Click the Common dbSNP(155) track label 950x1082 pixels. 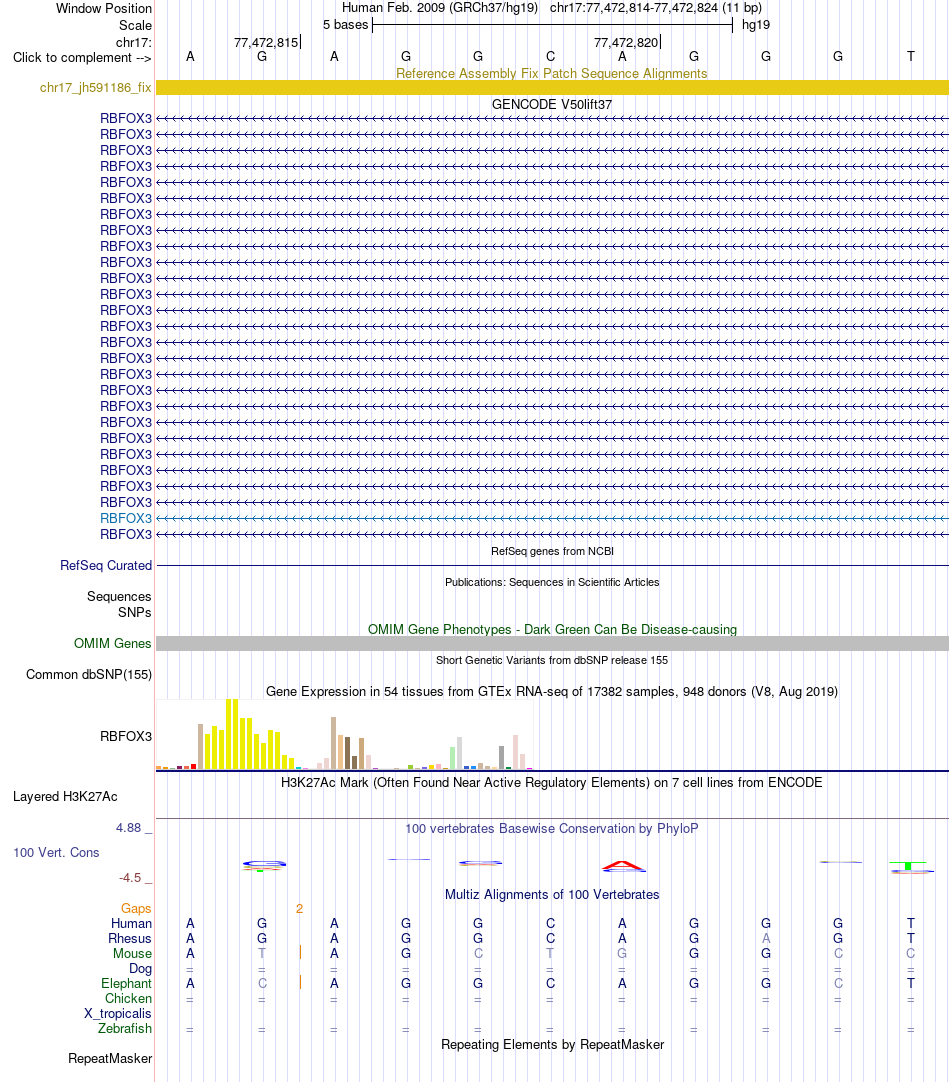89,674
